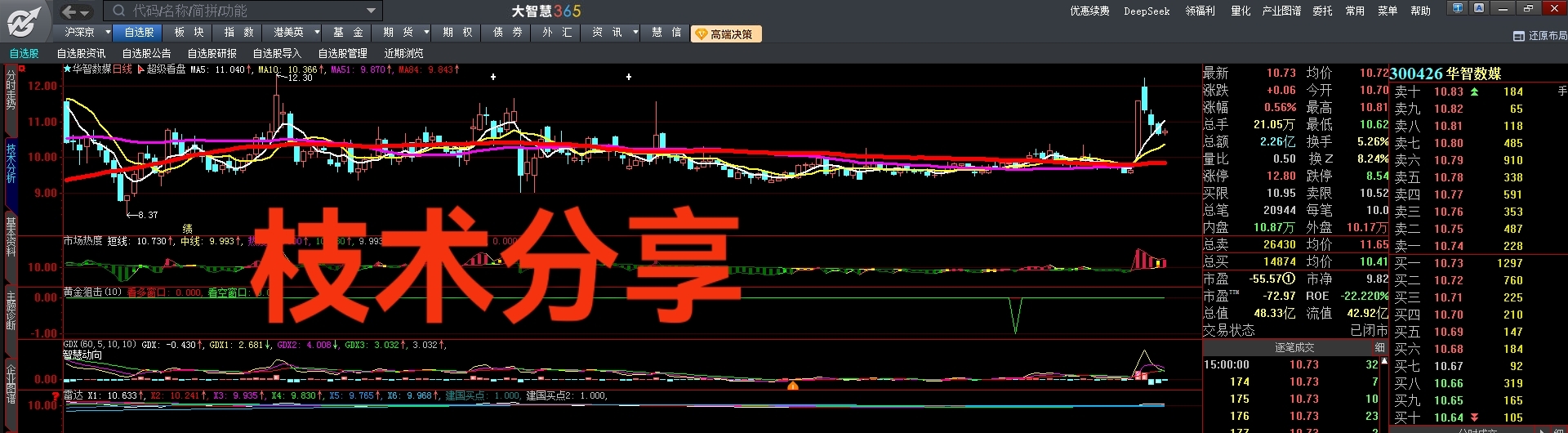Click the red question mark by 雷达
This screenshot has height=433, width=1568.
(56, 396)
